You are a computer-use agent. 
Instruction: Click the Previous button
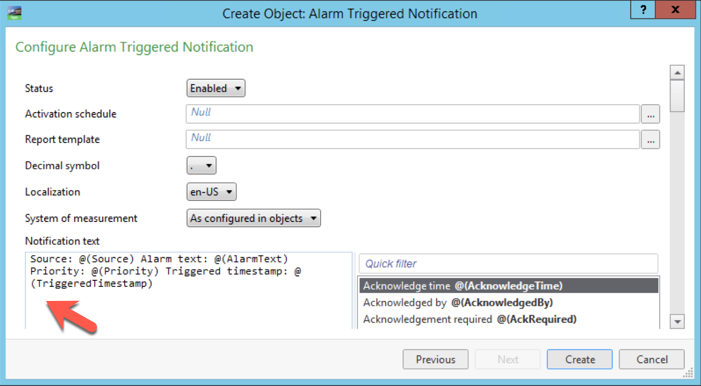(x=435, y=359)
